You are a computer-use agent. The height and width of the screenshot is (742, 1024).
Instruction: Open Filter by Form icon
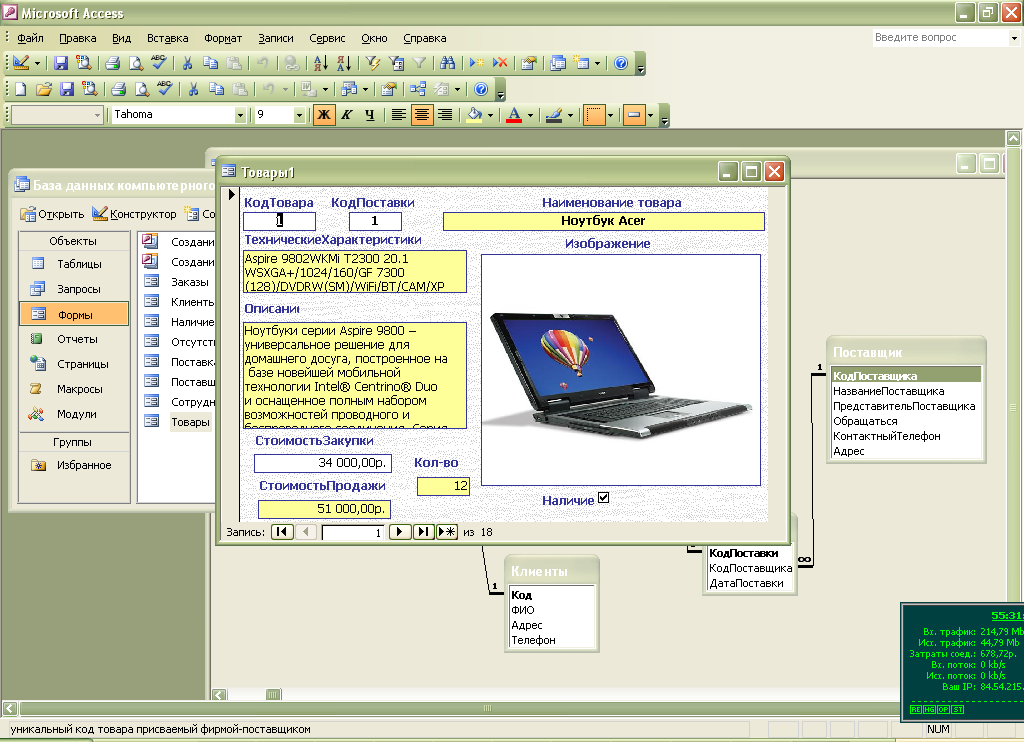(396, 63)
